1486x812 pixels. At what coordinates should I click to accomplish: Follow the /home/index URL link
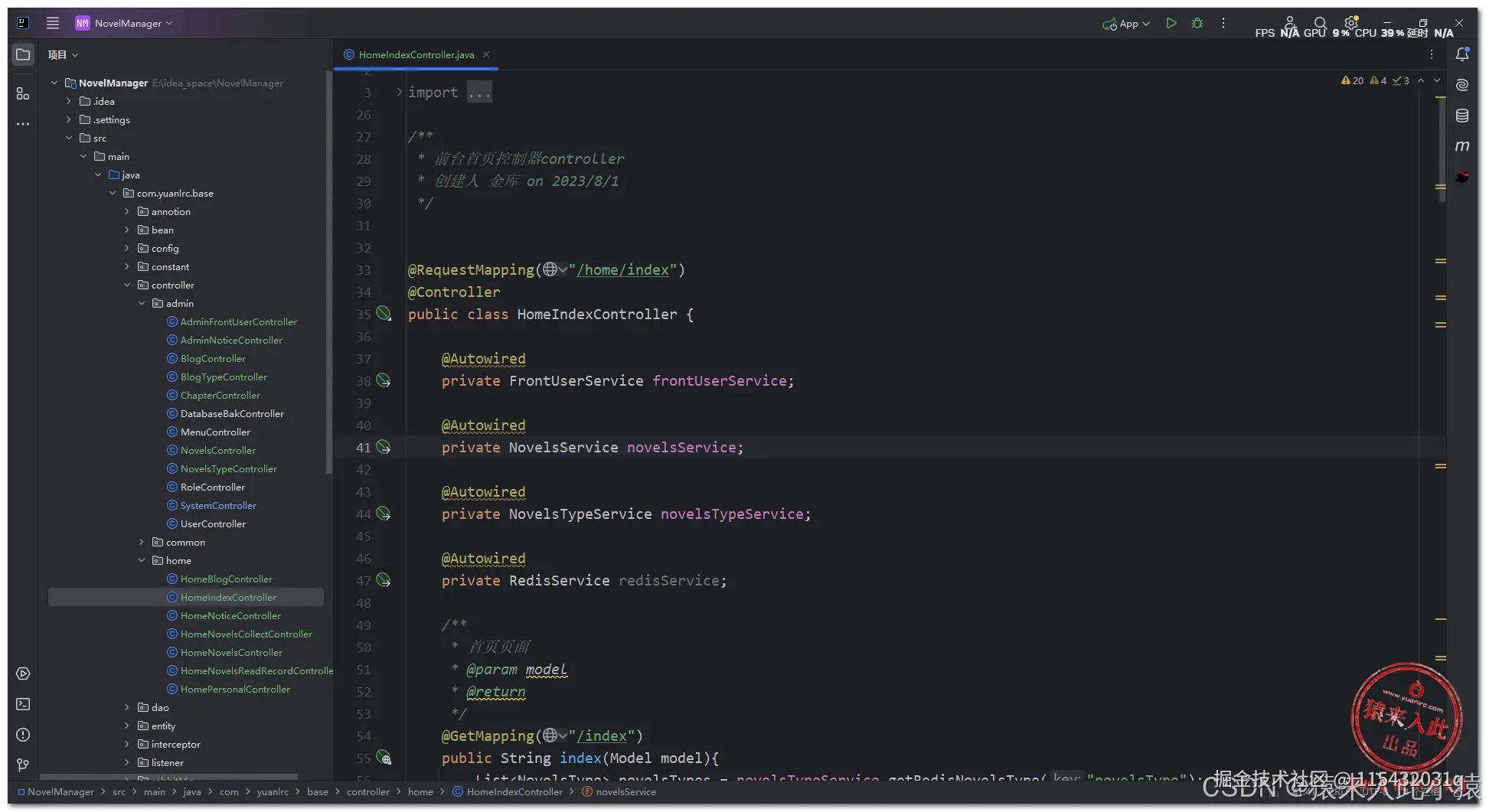[623, 269]
